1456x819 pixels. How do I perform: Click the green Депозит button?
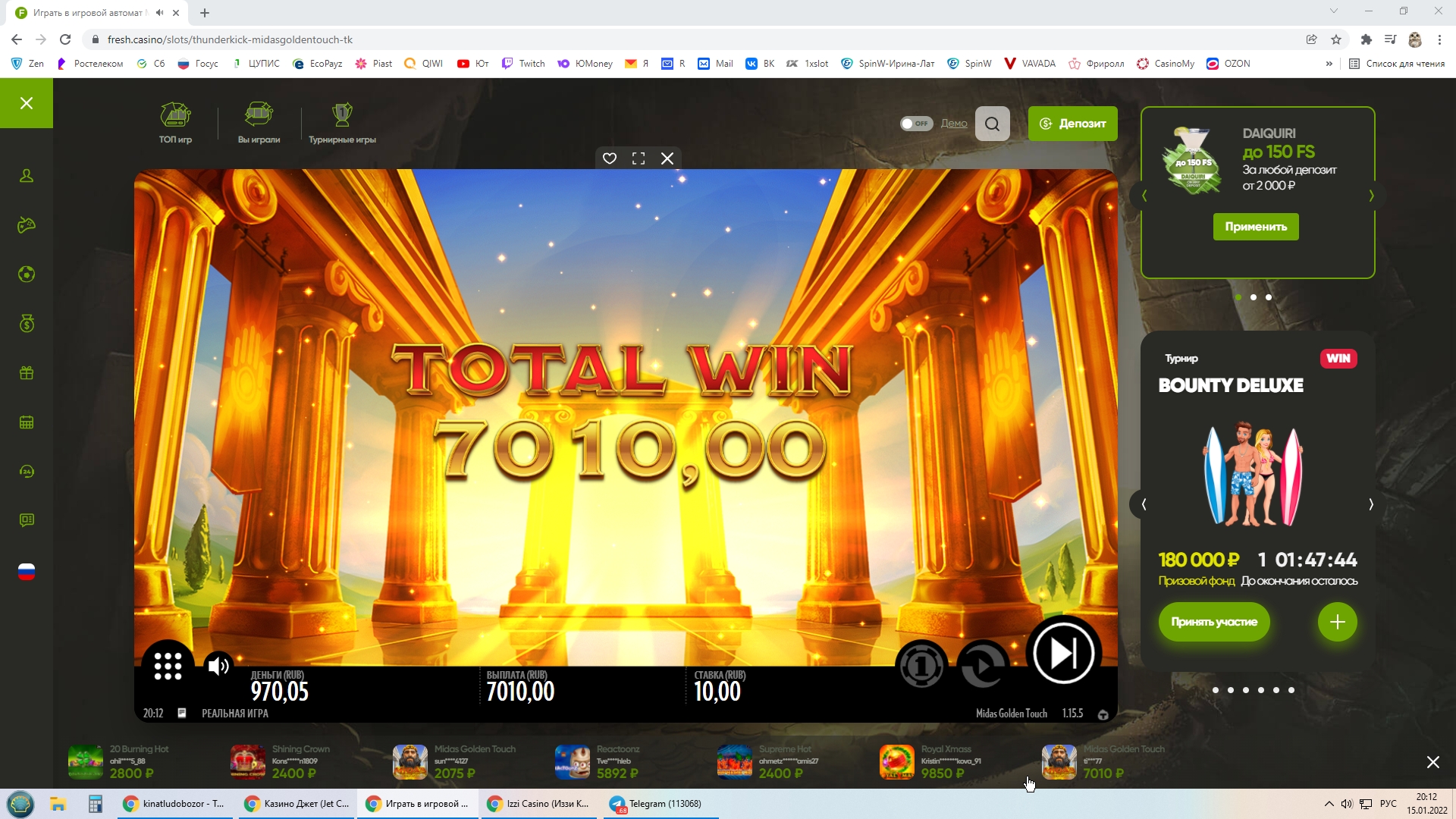click(x=1072, y=124)
